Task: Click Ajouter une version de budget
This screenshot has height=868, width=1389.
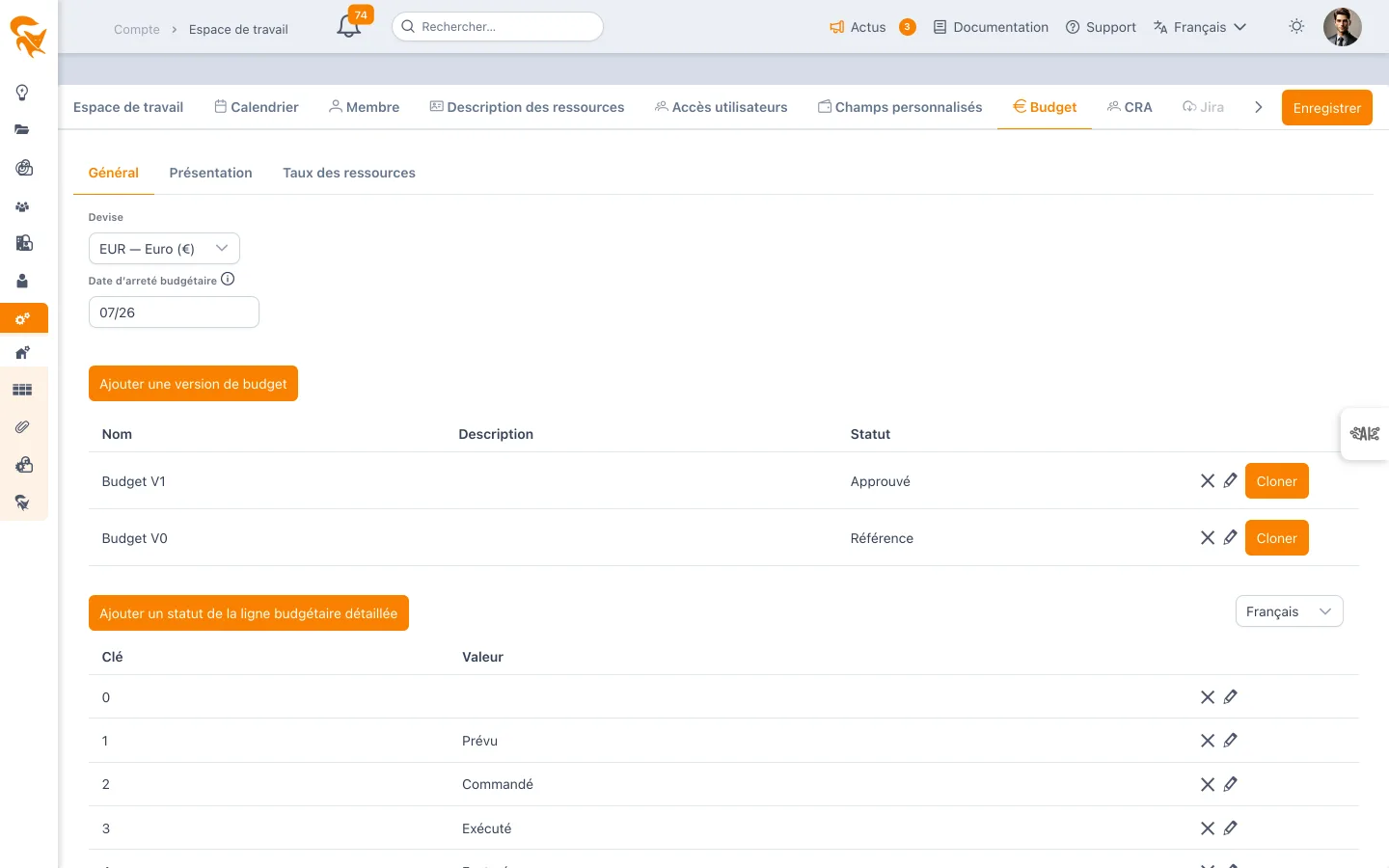Action: [193, 384]
